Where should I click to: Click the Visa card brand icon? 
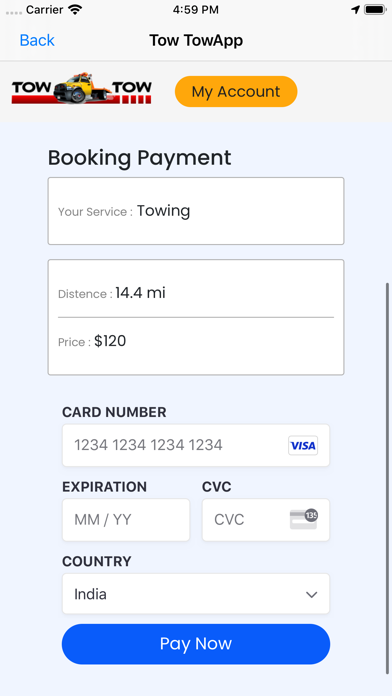(303, 445)
